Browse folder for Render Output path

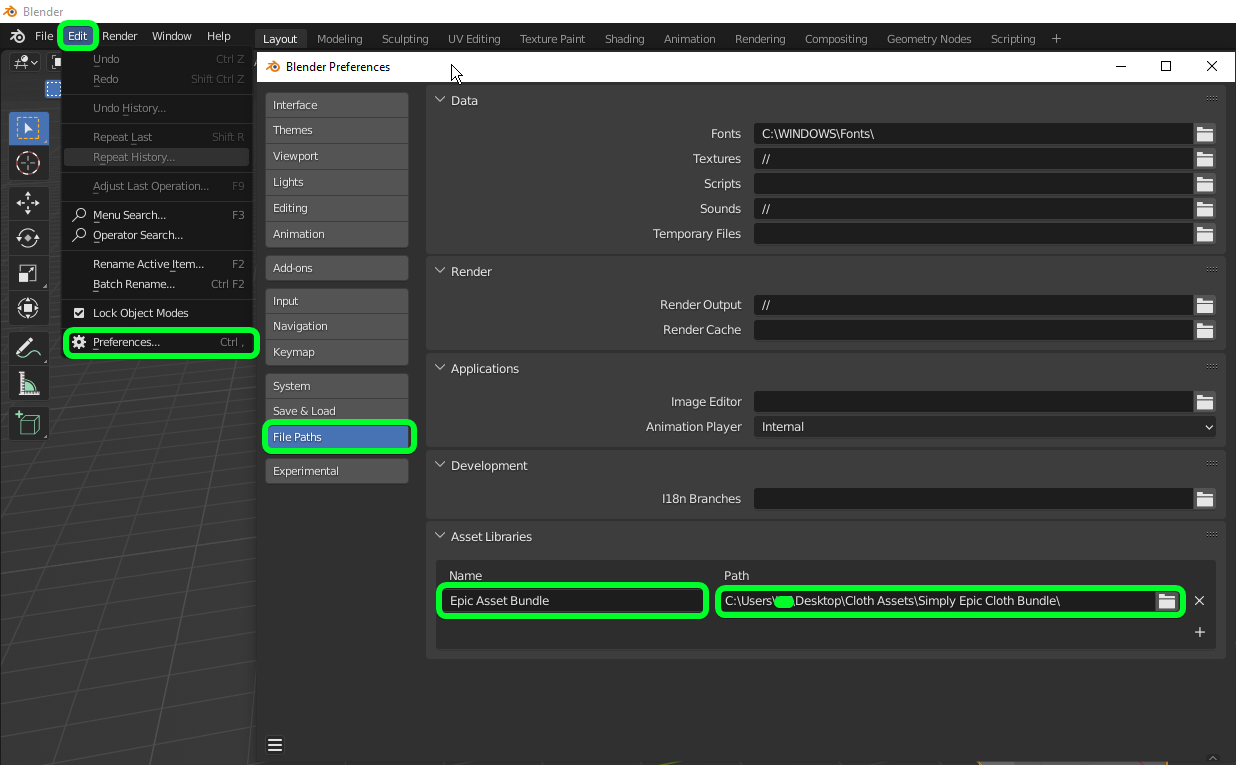(1204, 304)
